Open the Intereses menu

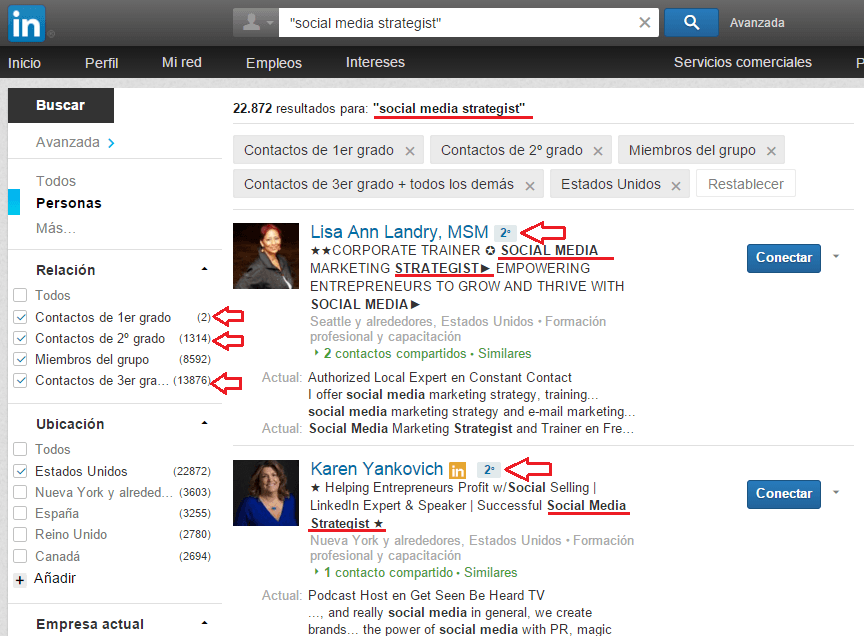[375, 62]
